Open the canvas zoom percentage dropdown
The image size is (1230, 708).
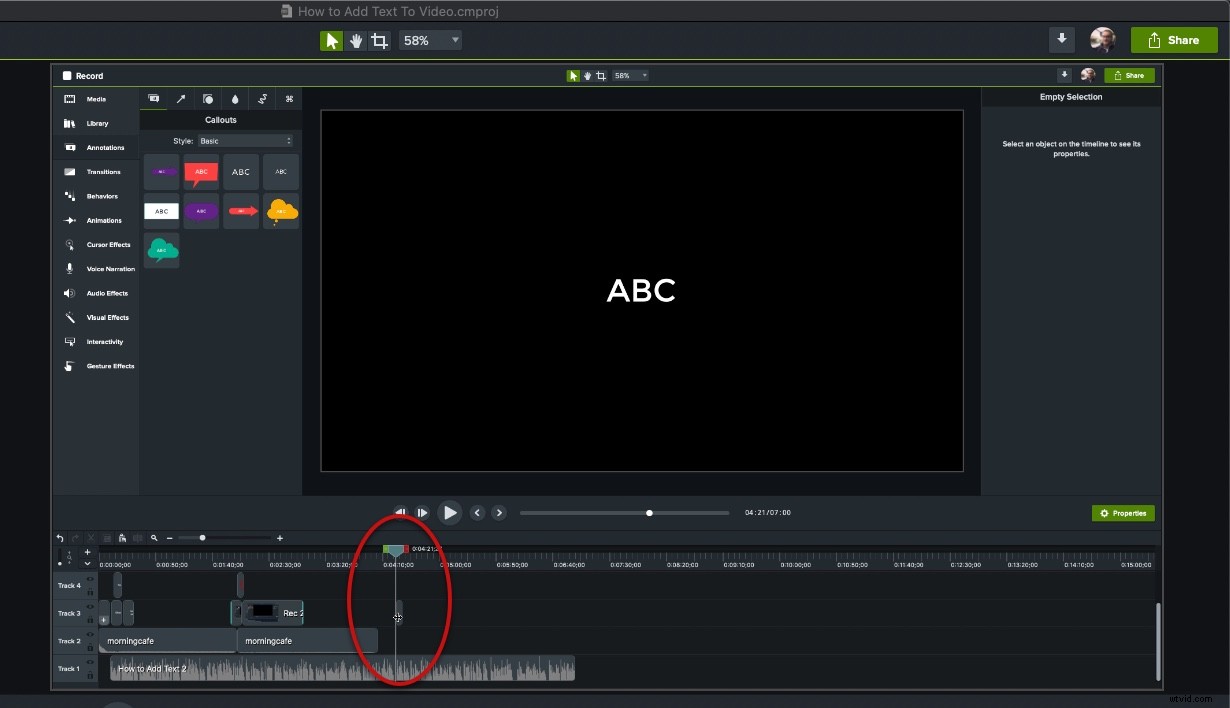[430, 40]
